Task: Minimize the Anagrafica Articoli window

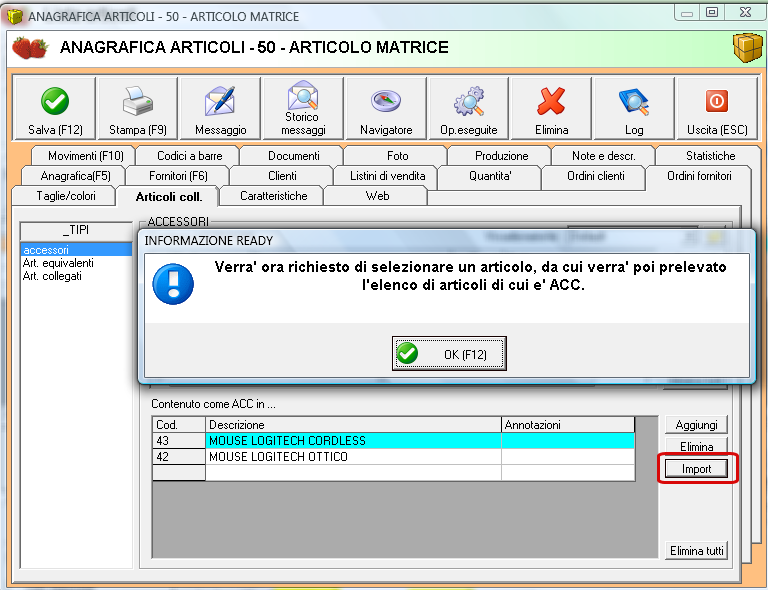Action: coord(687,13)
